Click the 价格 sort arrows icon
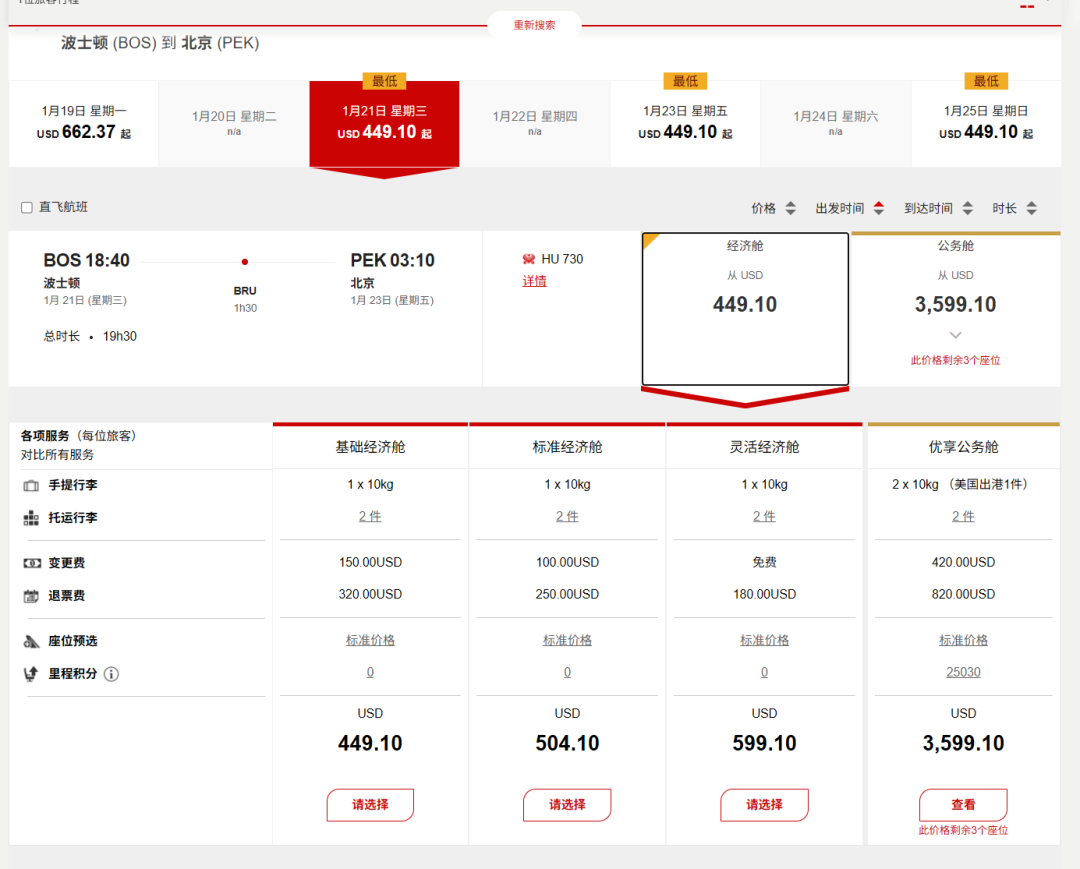This screenshot has width=1080, height=869. coord(790,208)
